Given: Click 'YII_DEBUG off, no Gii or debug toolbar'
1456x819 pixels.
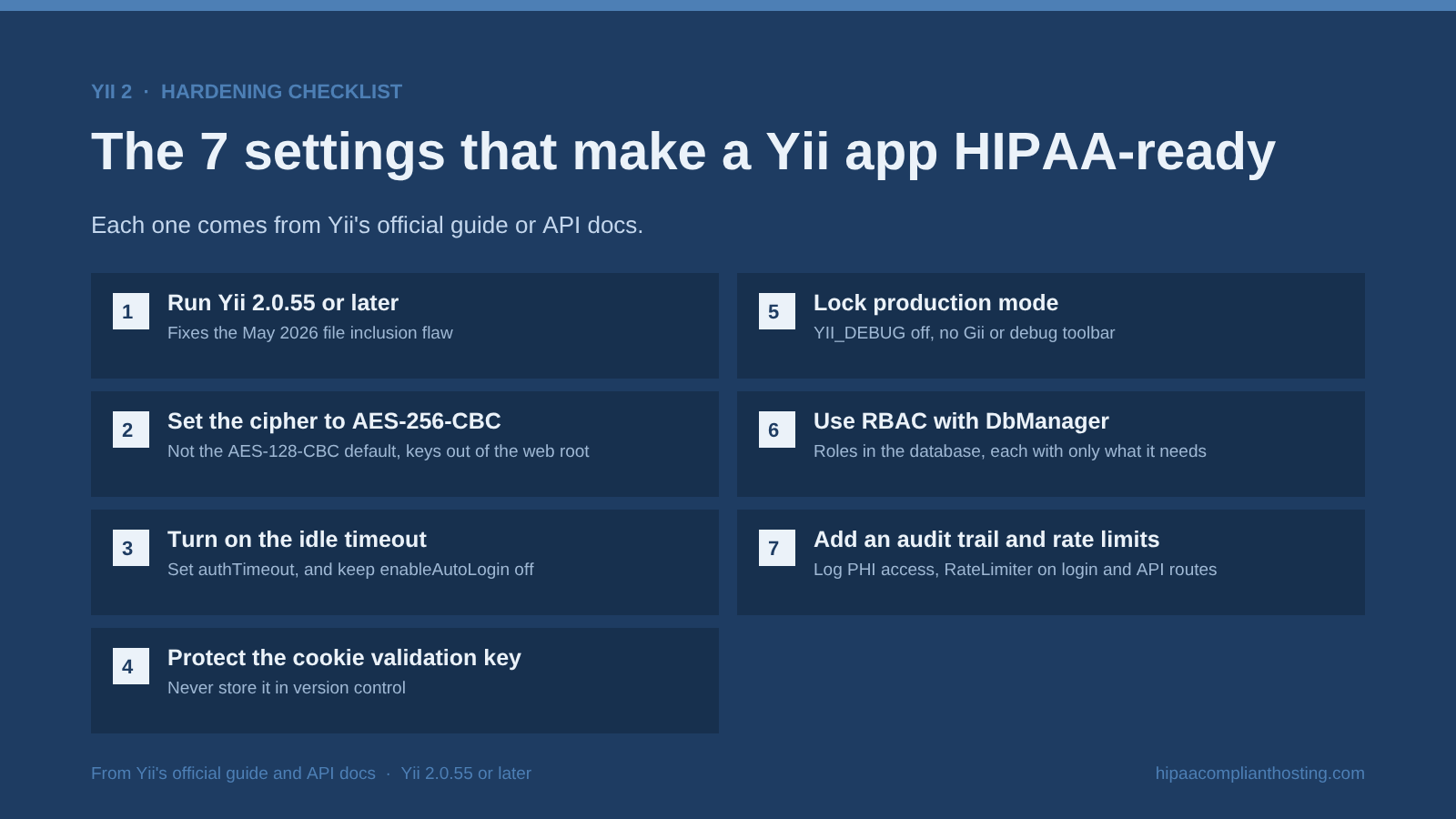Looking at the screenshot, I should [x=964, y=333].
